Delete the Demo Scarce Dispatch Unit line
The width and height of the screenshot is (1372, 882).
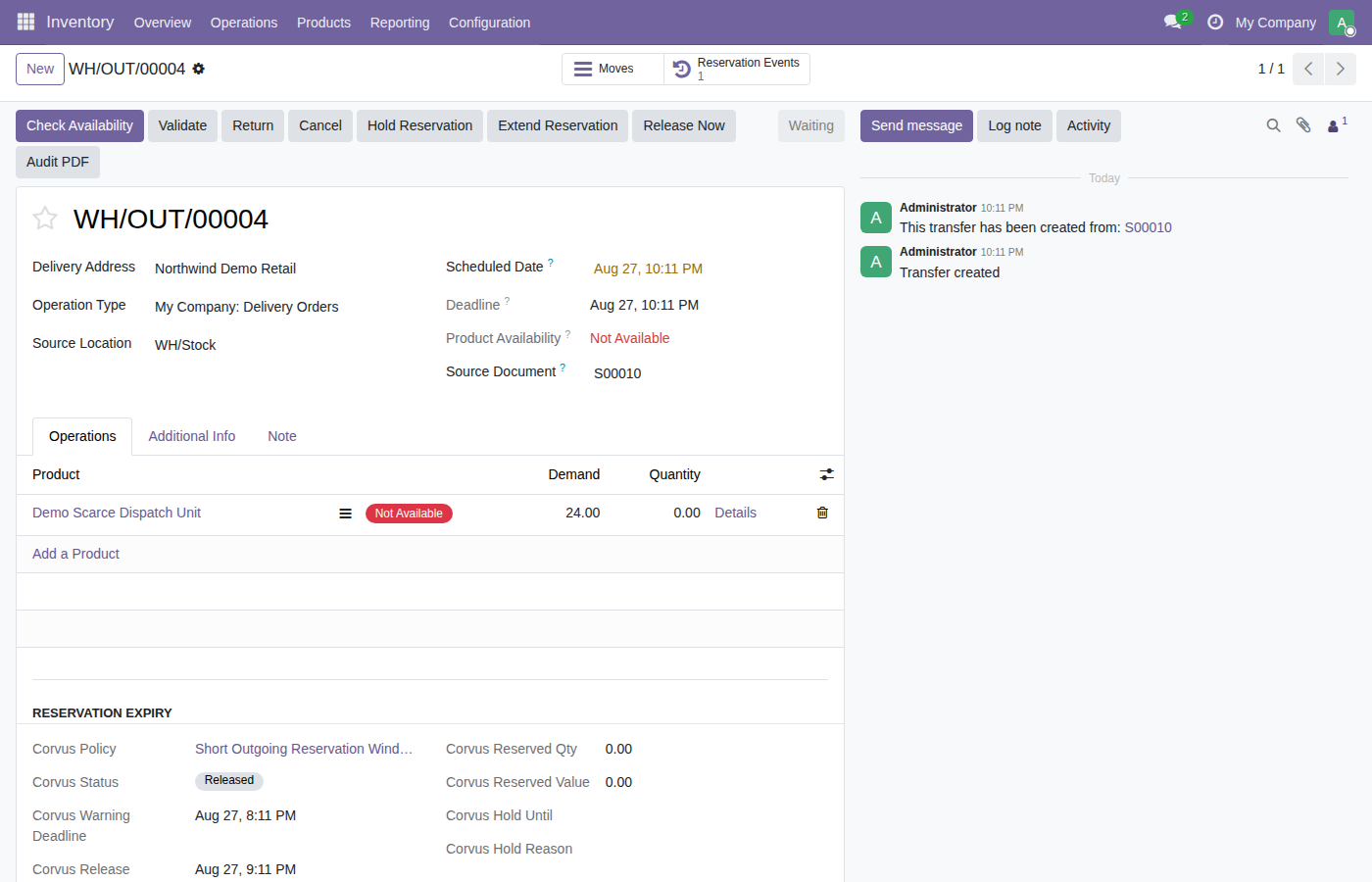(822, 513)
